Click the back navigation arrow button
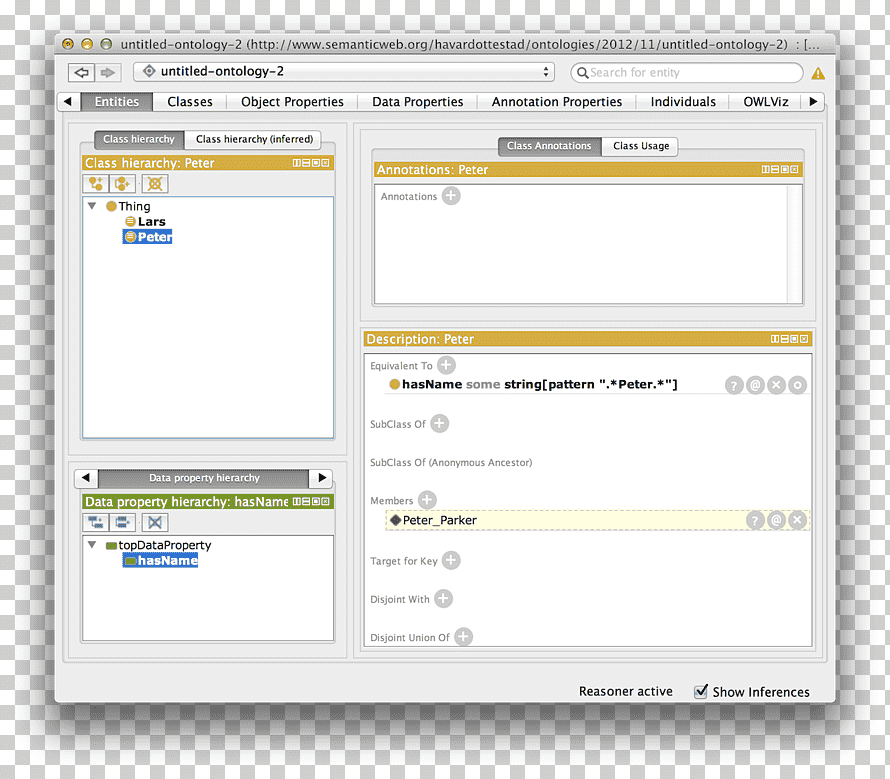Screen dimensions: 890x779 pyautogui.click(x=81, y=73)
